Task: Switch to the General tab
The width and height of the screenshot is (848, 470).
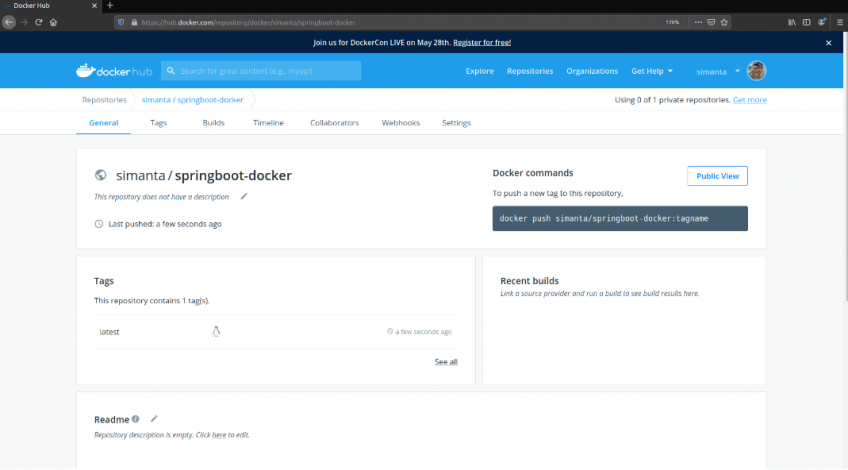Action: pos(103,123)
